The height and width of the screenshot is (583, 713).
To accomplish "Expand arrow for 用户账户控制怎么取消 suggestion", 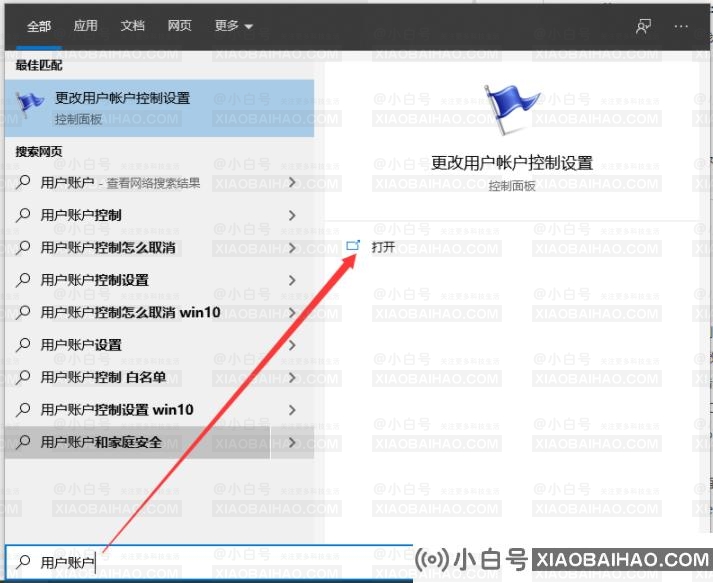I will pos(292,248).
